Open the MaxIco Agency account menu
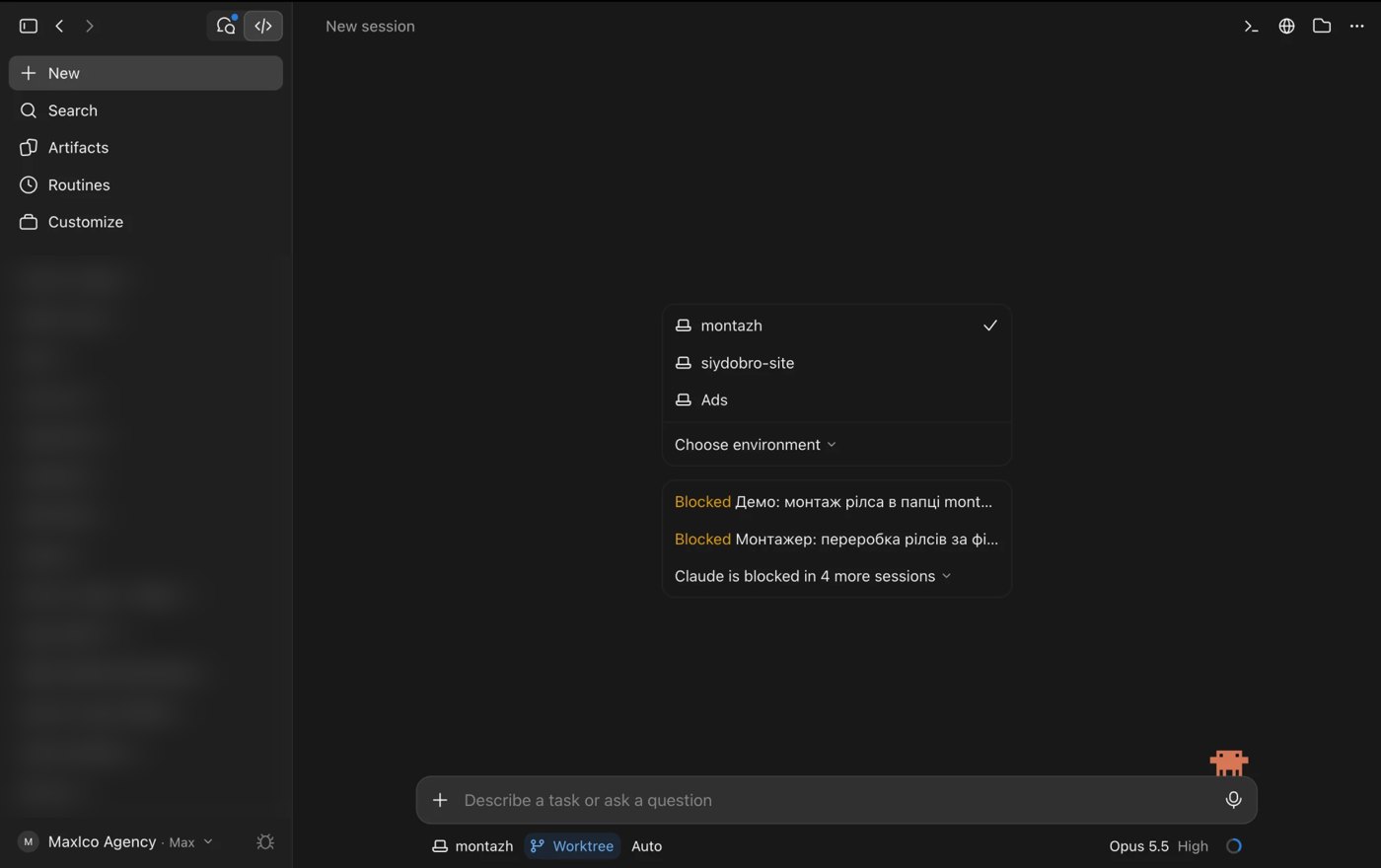Viewport: 1381px width, 868px height. coord(115,842)
